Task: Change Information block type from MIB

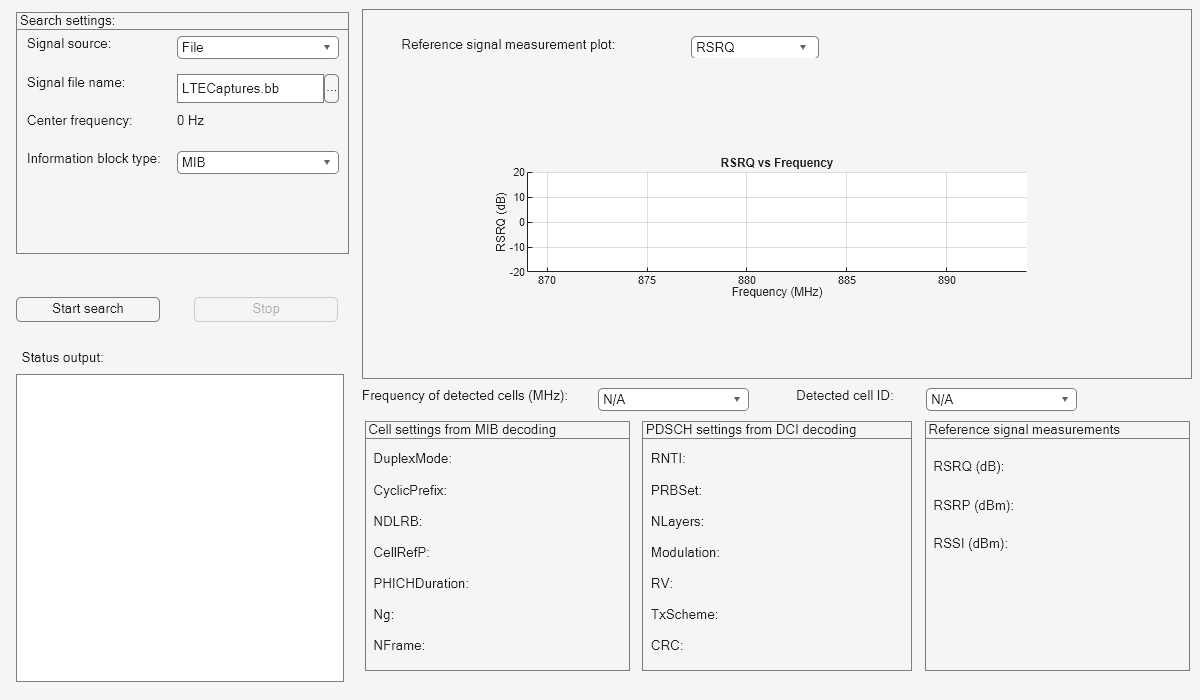Action: tap(257, 161)
